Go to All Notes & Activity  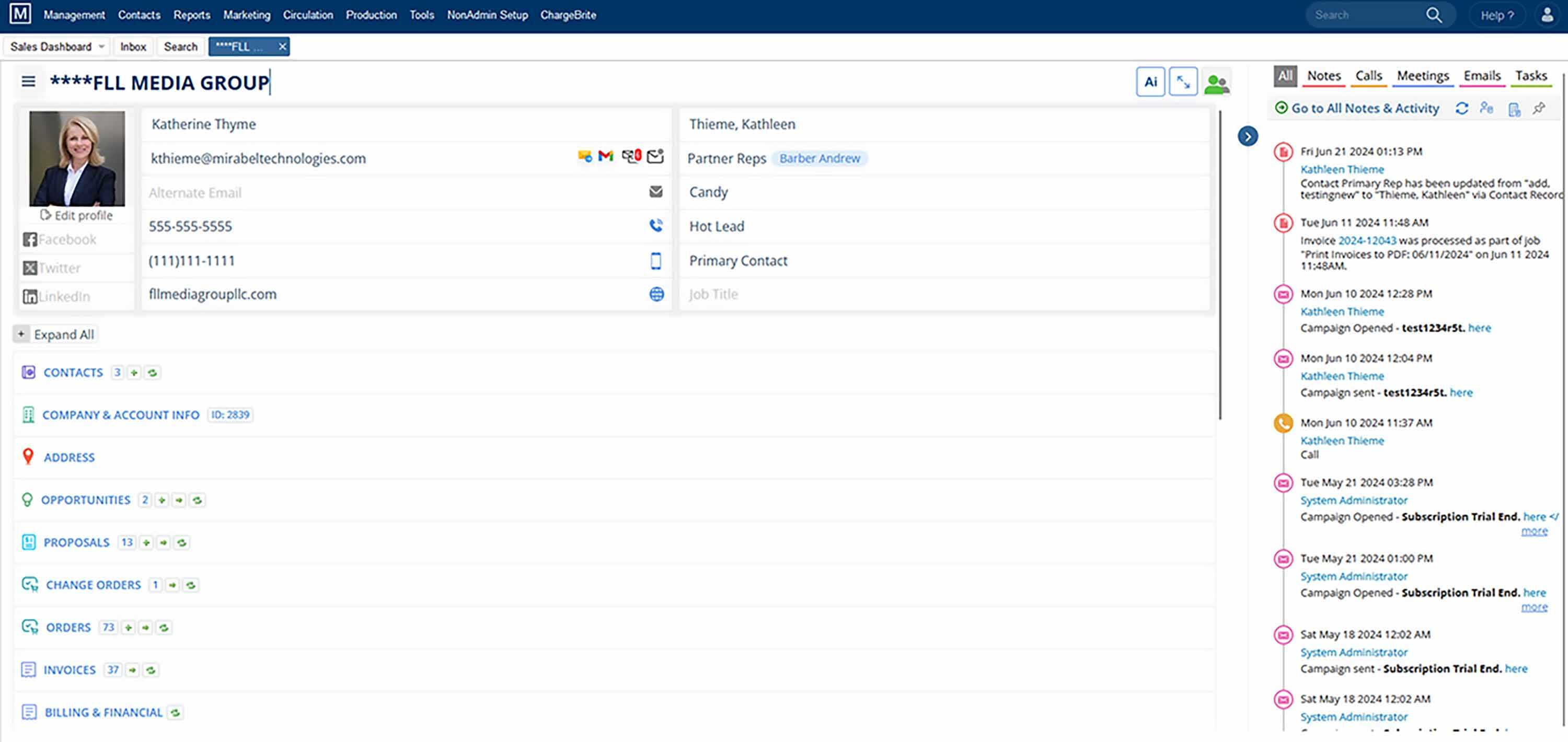coord(1364,108)
